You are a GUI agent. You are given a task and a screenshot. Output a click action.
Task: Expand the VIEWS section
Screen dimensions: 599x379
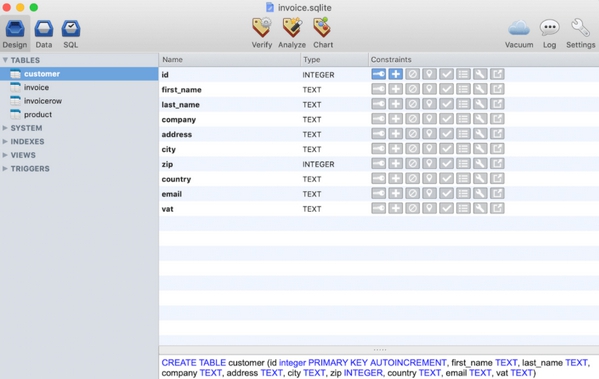5,155
